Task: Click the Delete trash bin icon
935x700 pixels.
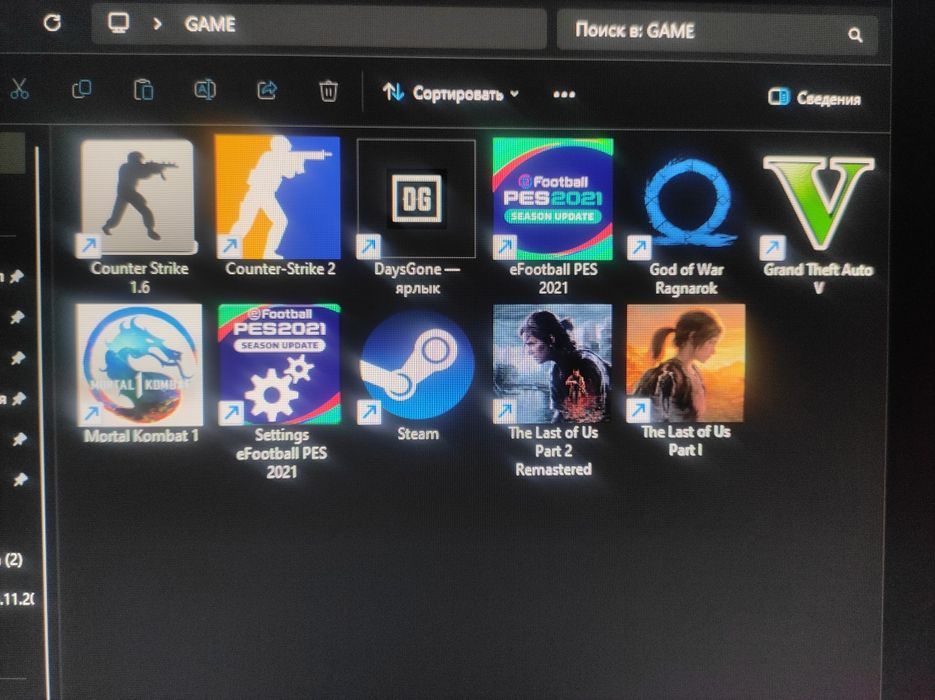Action: [329, 91]
